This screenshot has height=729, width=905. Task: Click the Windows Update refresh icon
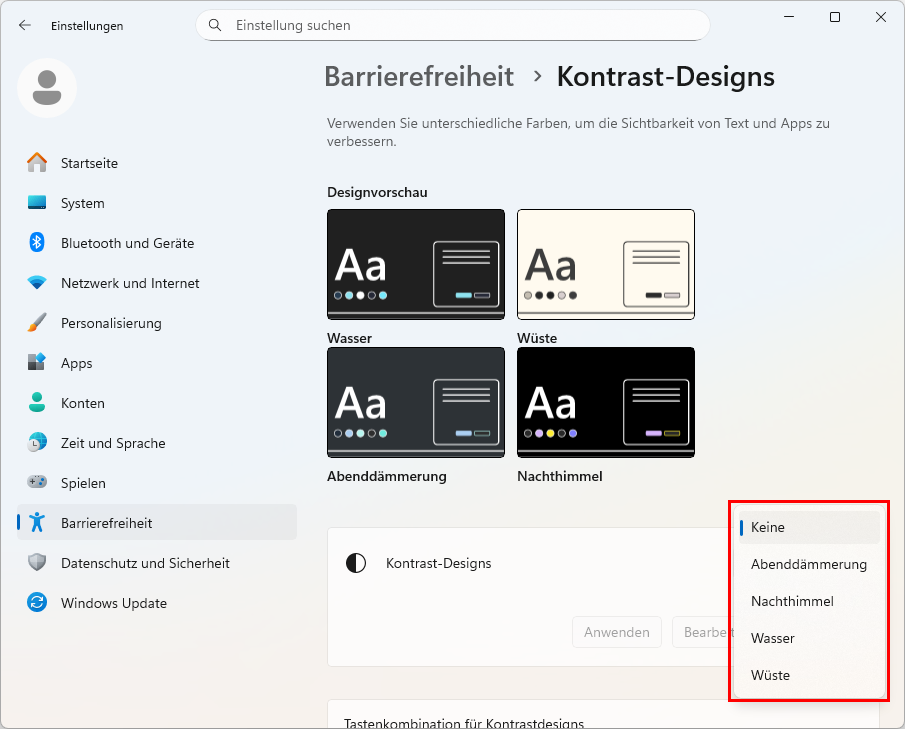(37, 603)
